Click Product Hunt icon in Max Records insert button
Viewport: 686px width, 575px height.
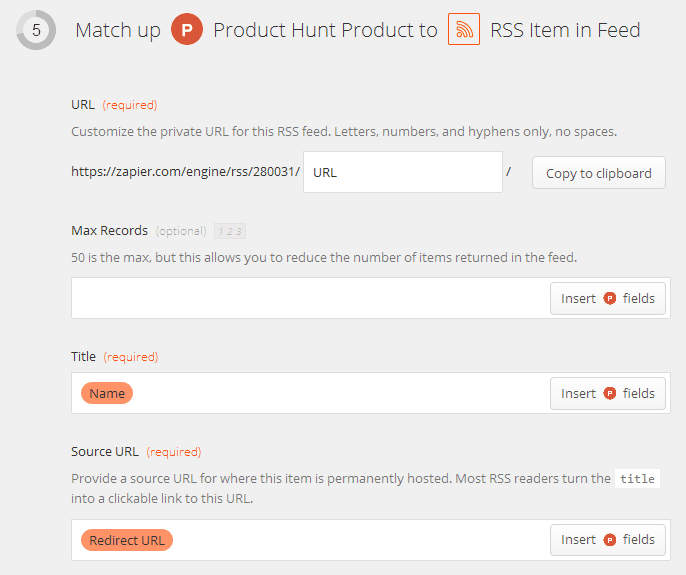609,298
